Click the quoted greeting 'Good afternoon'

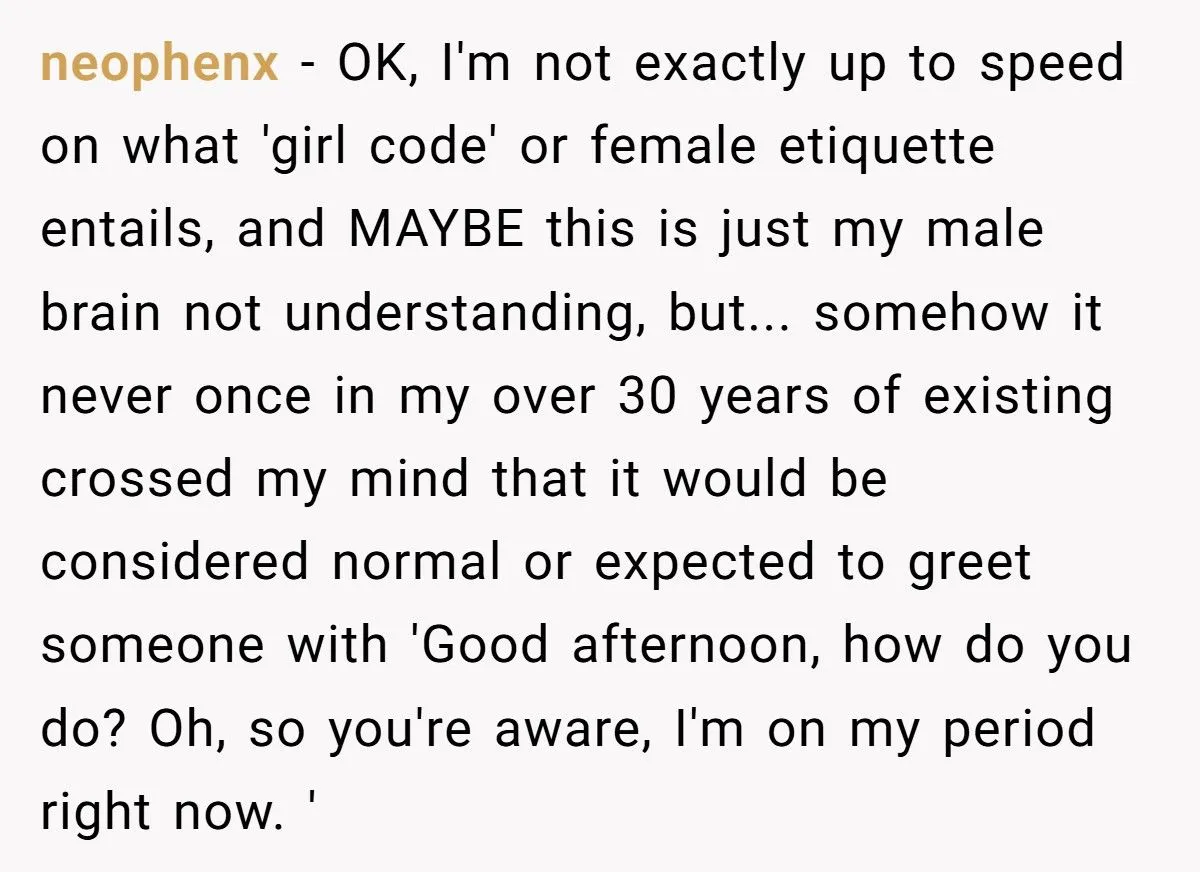tap(619, 644)
